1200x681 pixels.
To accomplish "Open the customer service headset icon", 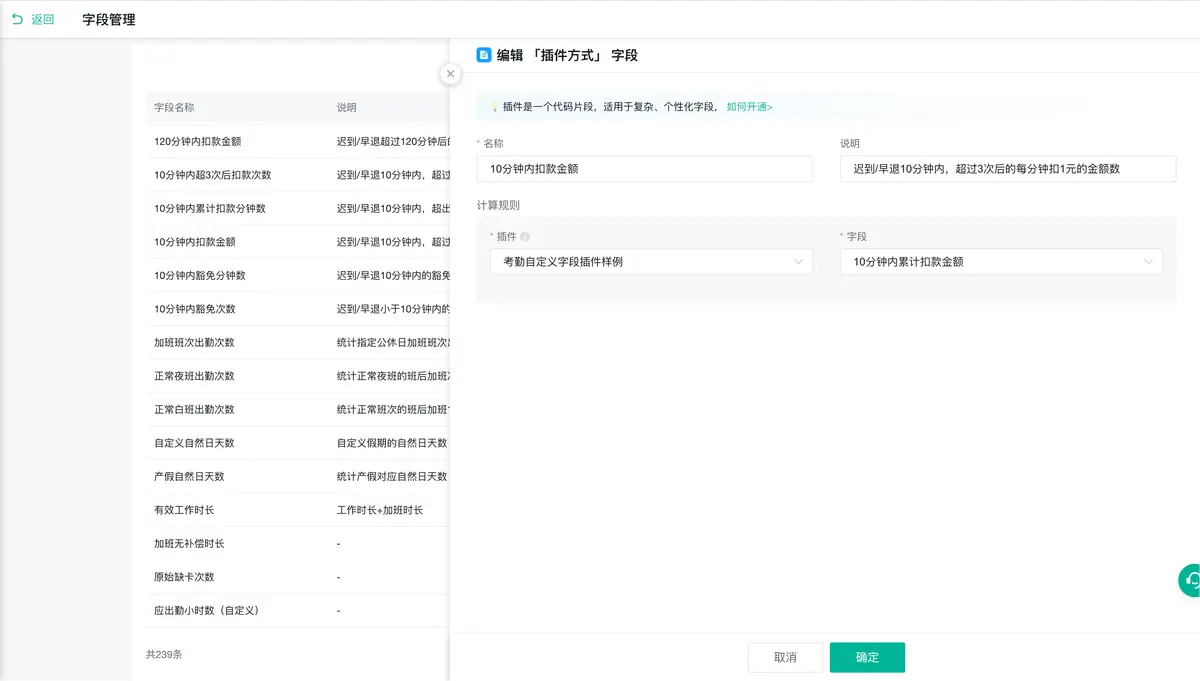I will [1190, 580].
